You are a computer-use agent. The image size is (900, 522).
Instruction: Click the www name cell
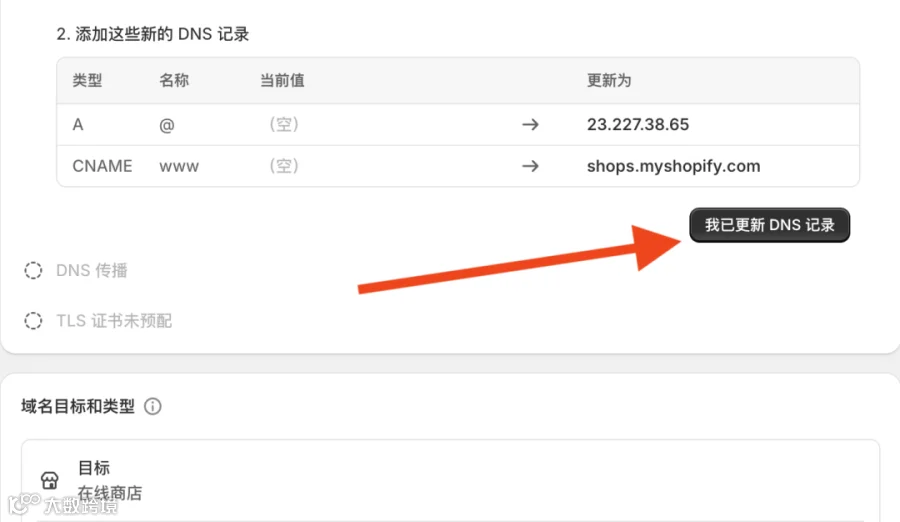179,167
